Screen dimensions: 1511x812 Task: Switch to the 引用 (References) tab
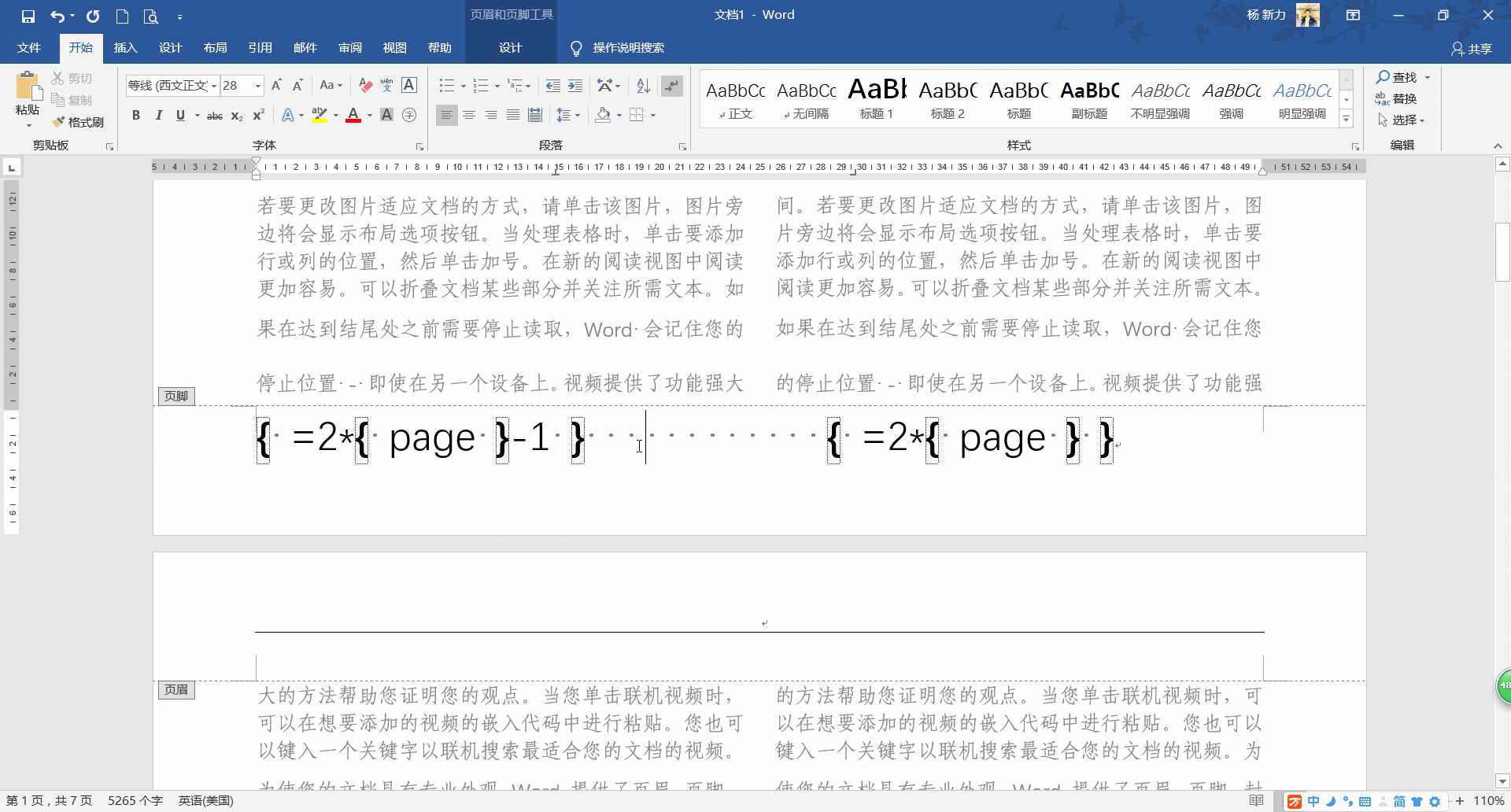pyautogui.click(x=260, y=48)
